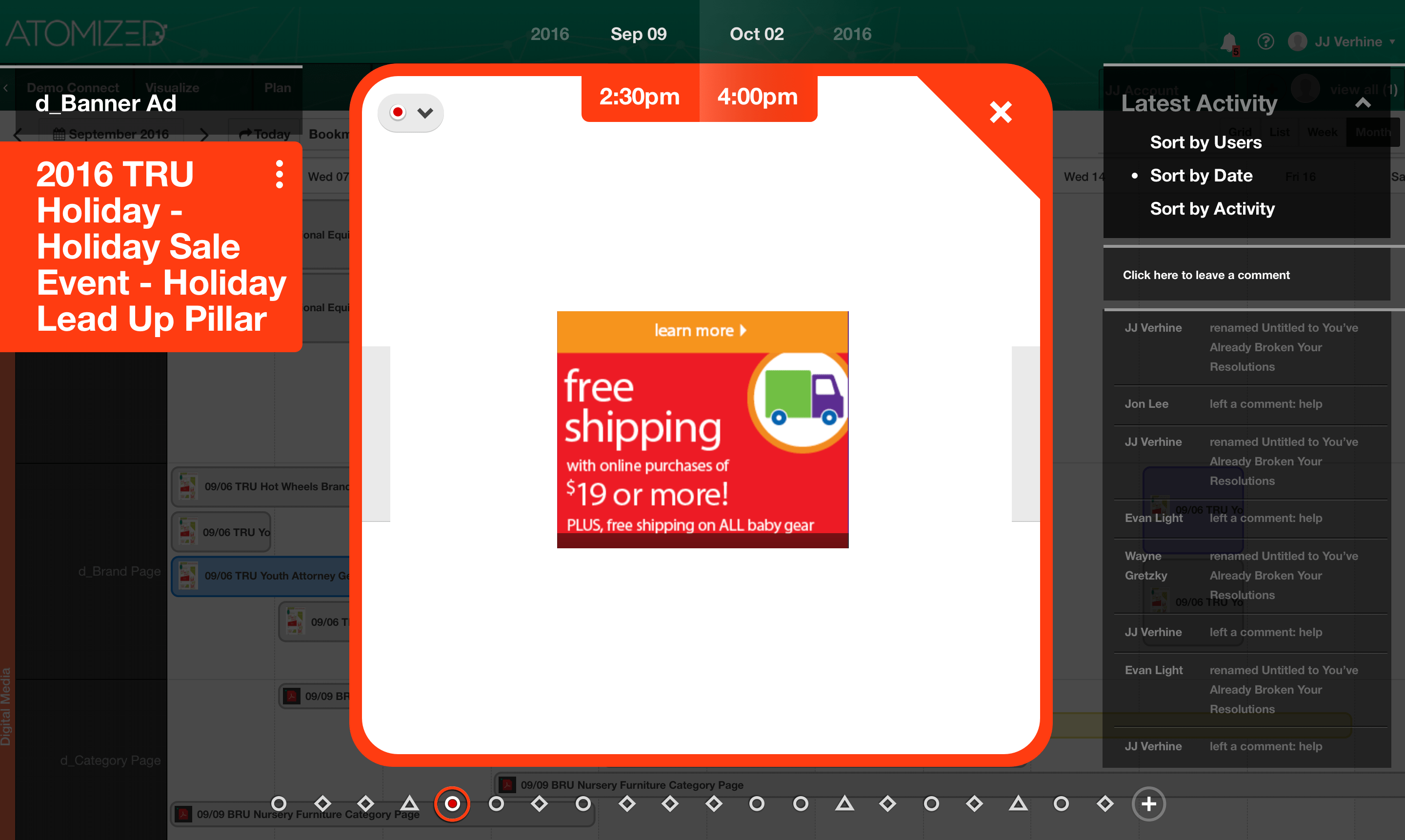Click the JJ Verhine user avatar
Screen dimensions: 1405x840
[x=1298, y=41]
